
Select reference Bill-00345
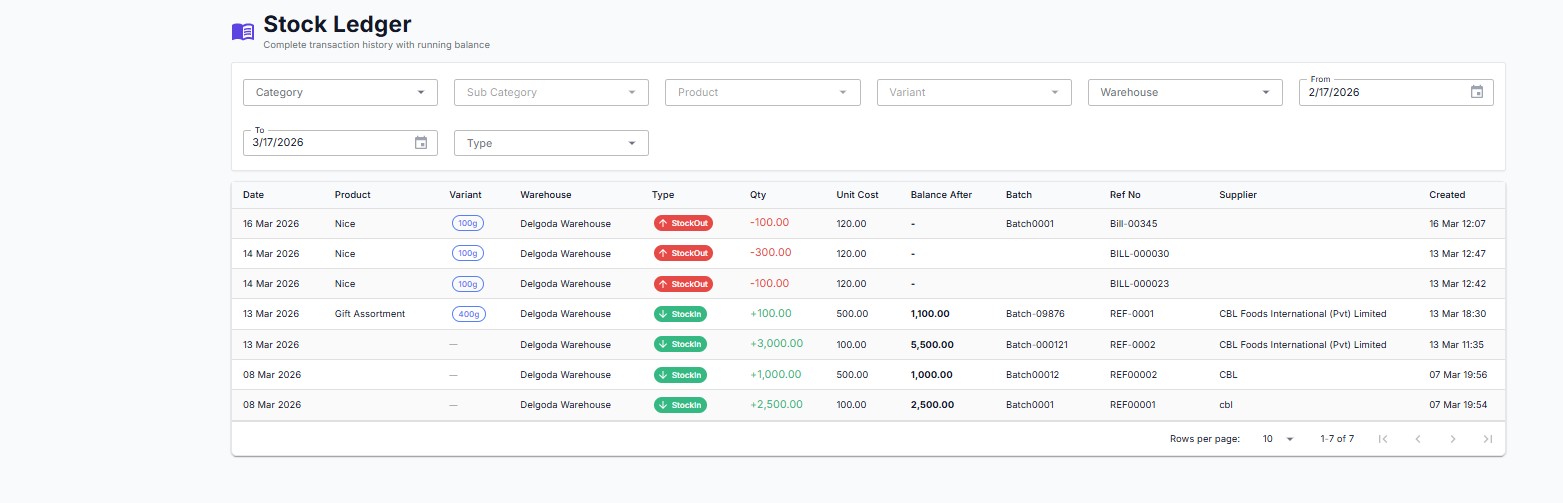pos(1133,224)
